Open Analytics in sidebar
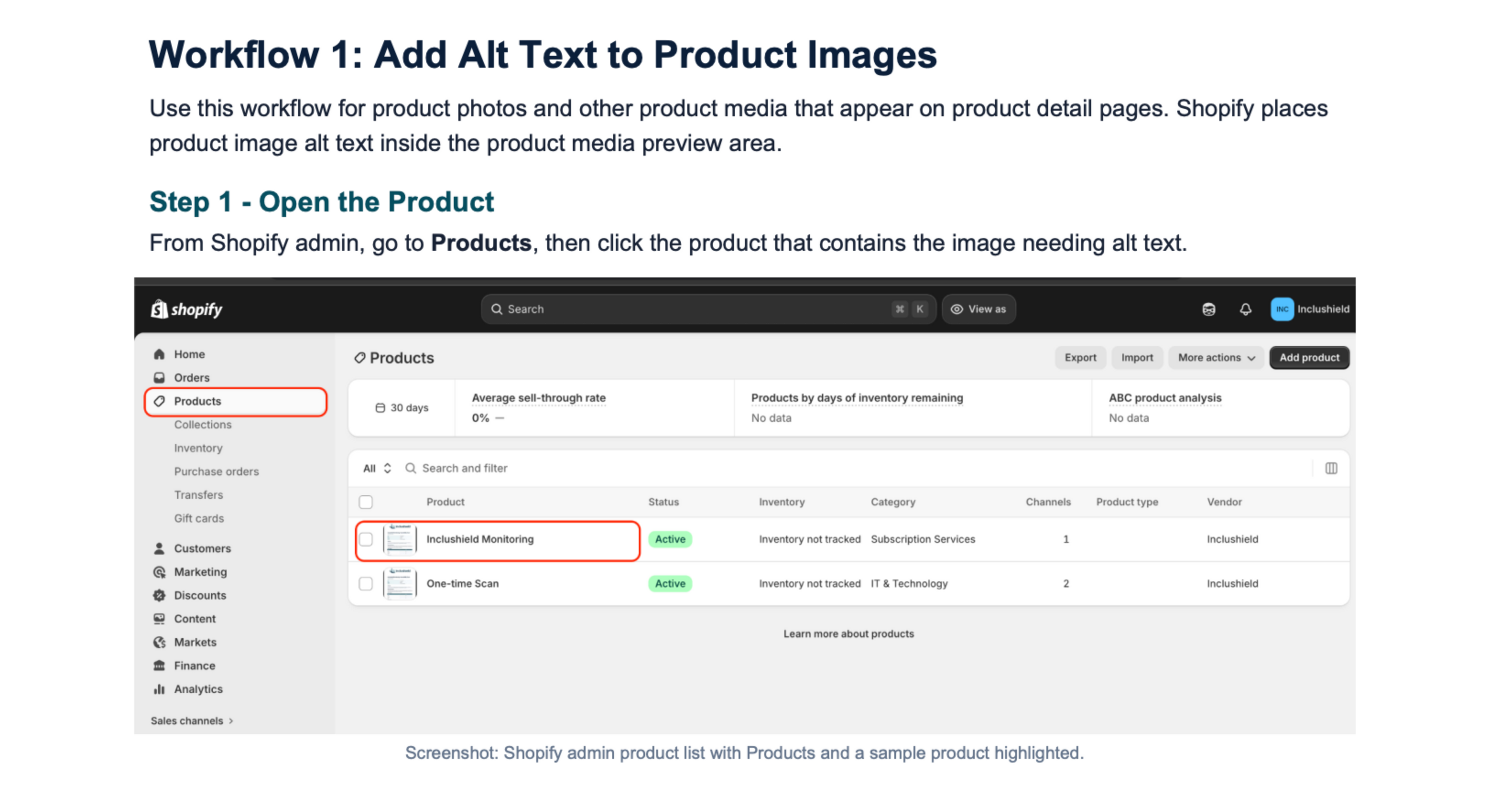This screenshot has width=1489, height=812. coord(198,689)
